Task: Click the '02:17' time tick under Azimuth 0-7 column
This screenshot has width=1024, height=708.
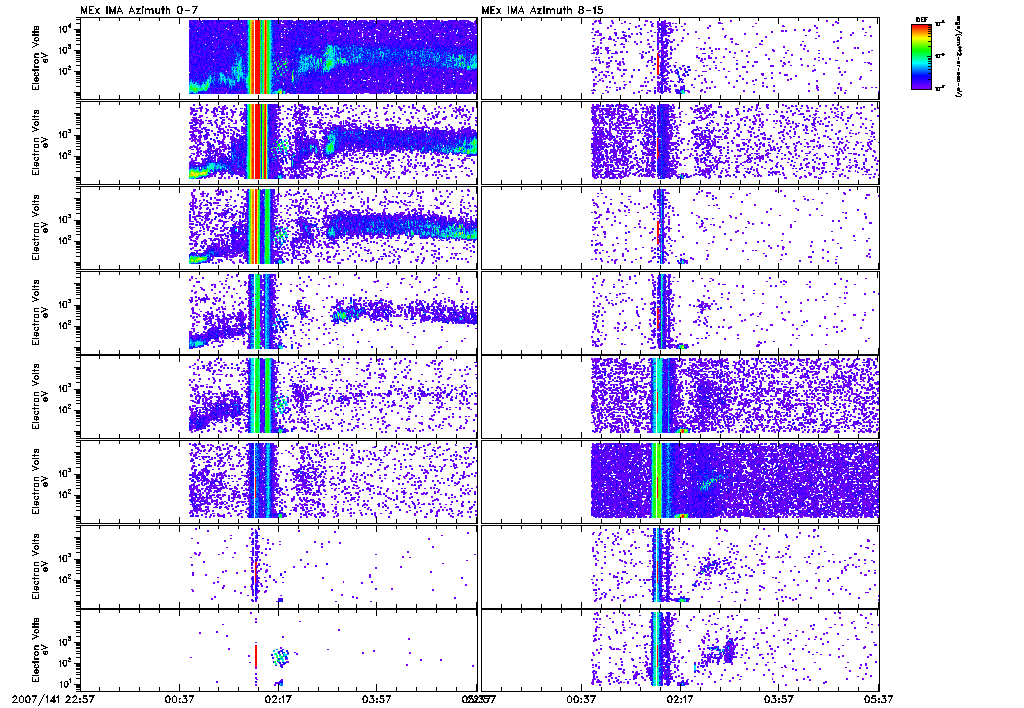Action: point(278,699)
